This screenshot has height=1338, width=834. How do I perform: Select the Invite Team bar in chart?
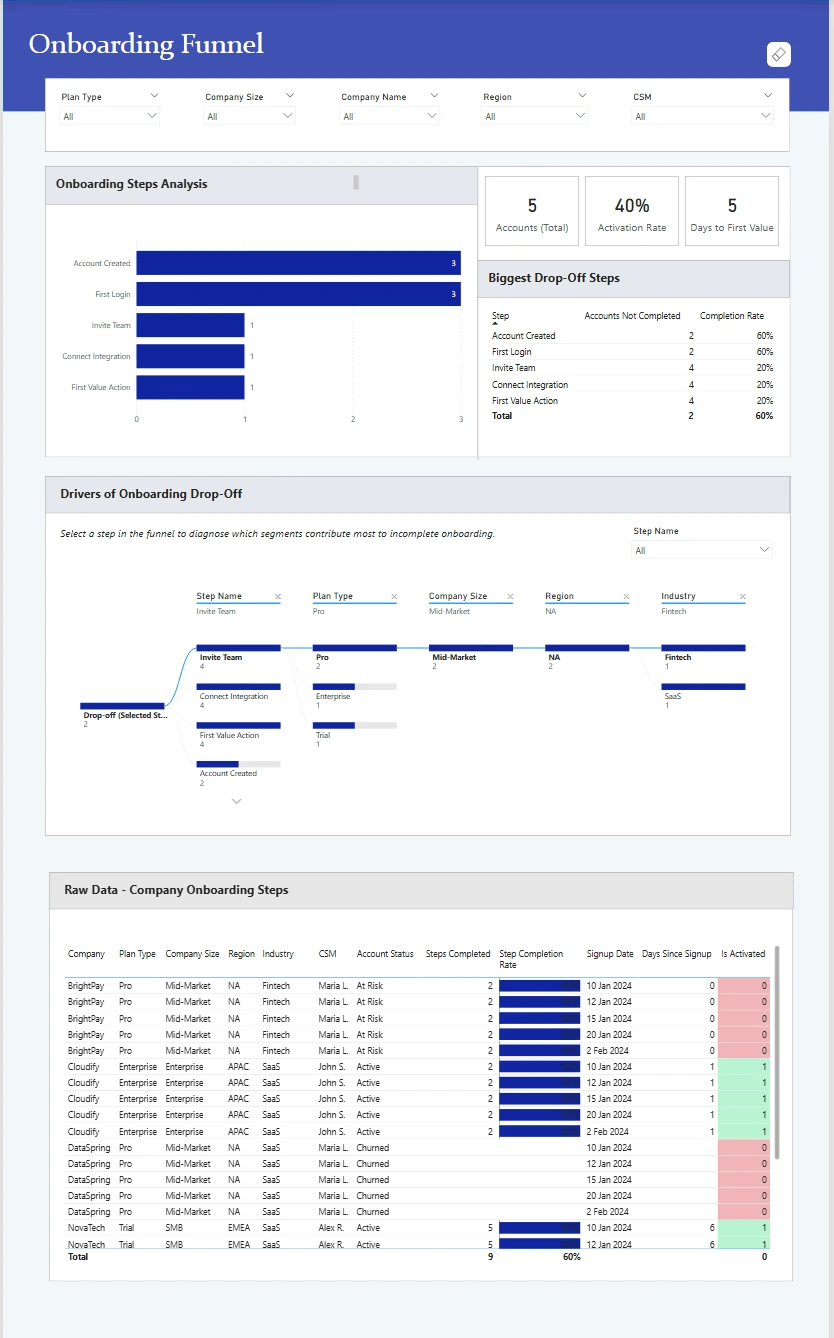pyautogui.click(x=190, y=325)
